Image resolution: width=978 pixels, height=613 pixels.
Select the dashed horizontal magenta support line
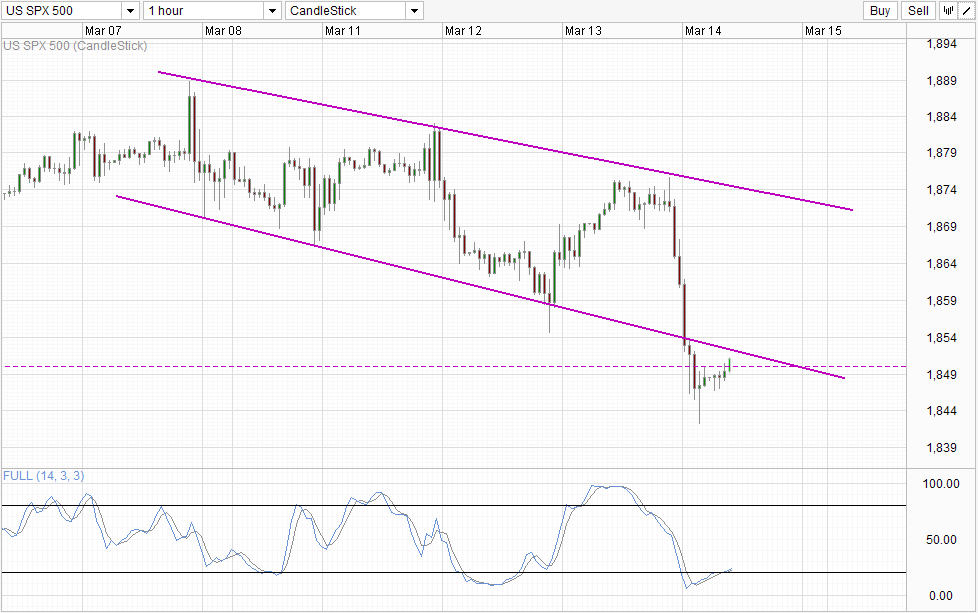point(453,367)
